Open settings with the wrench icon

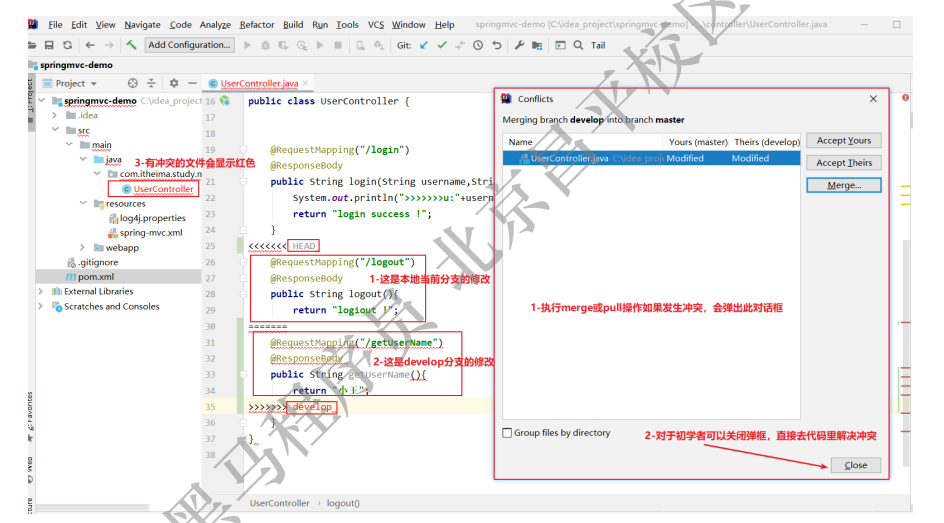519,45
